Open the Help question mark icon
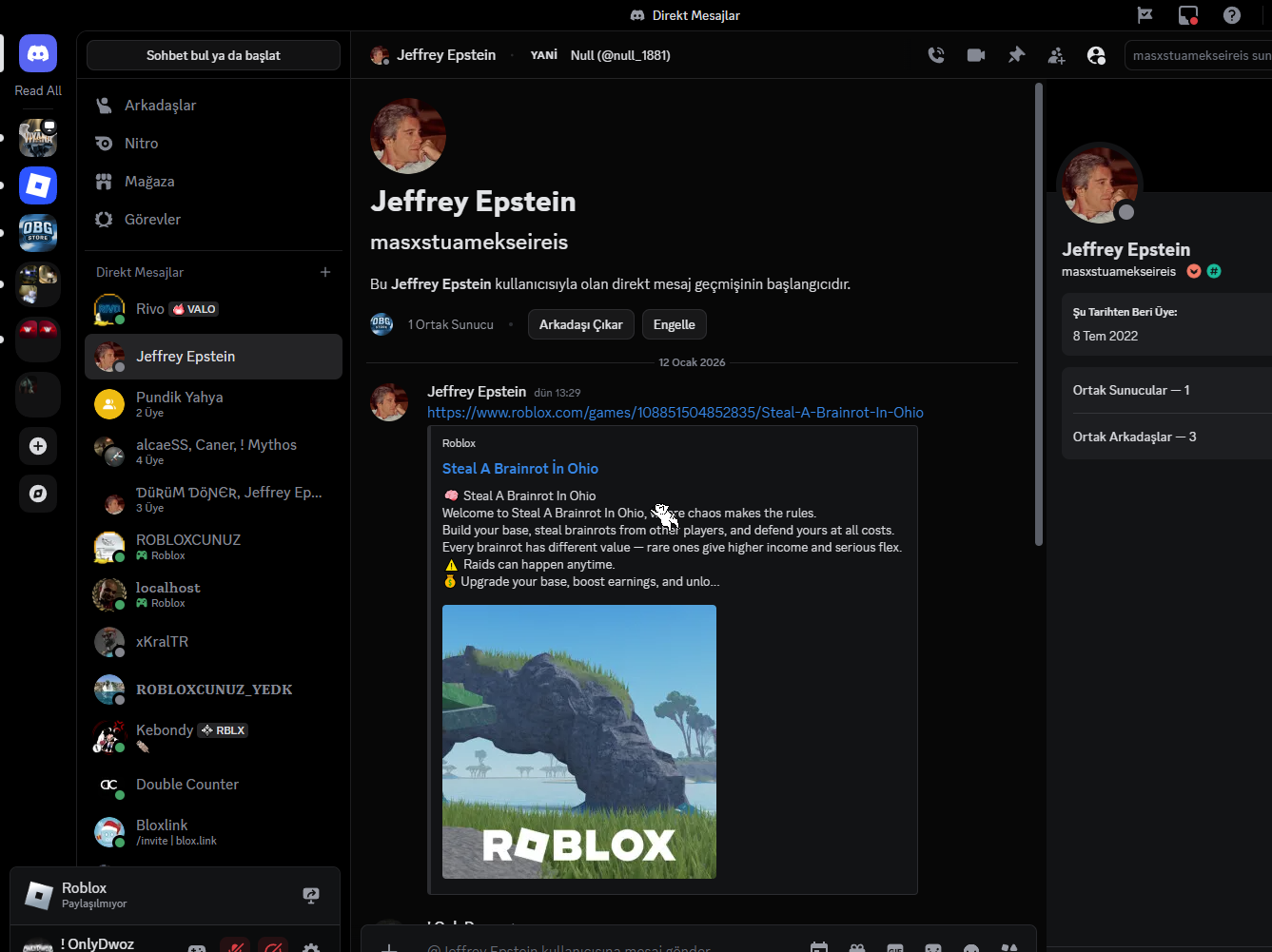 (x=1232, y=15)
